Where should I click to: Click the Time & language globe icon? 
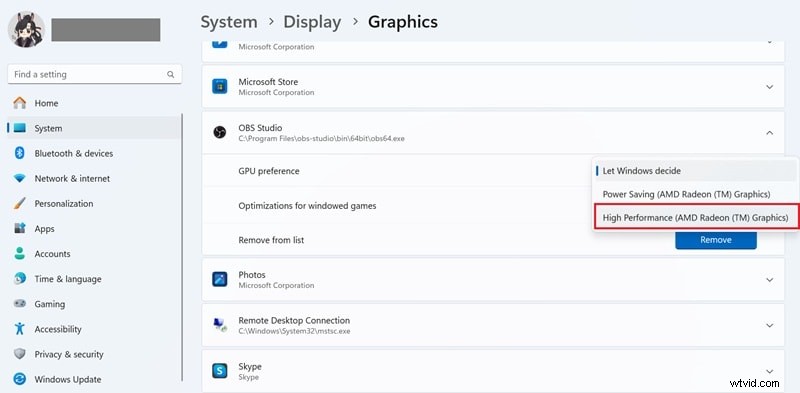pyautogui.click(x=19, y=279)
